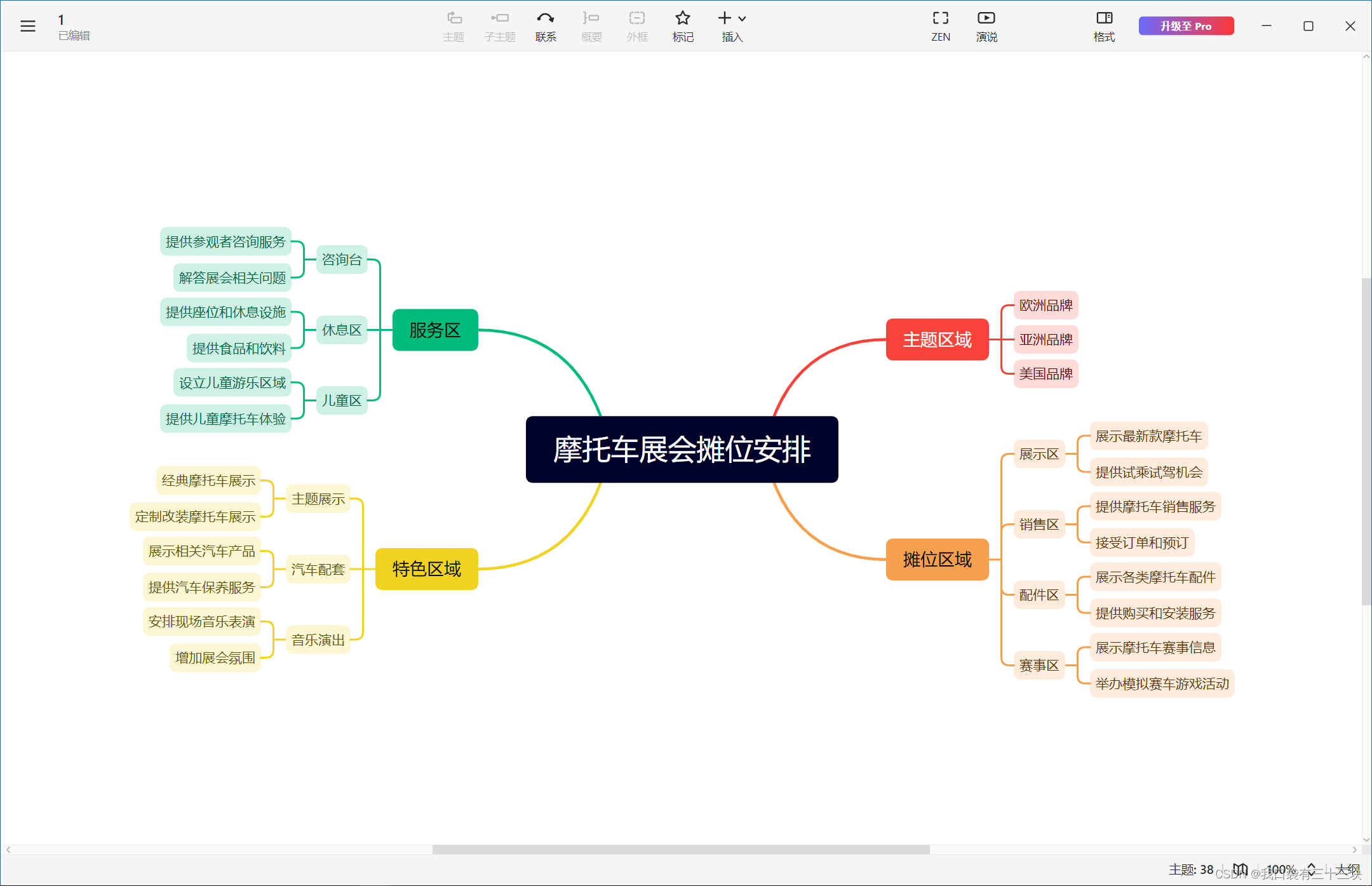This screenshot has width=1372, height=886.
Task: Select the 儿童区 subtopic
Action: click(342, 400)
